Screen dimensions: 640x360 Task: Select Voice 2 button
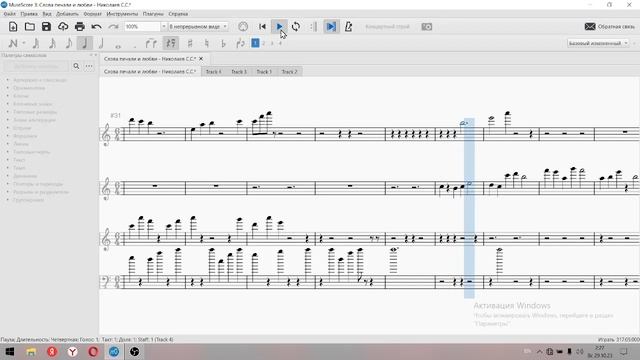click(x=264, y=43)
